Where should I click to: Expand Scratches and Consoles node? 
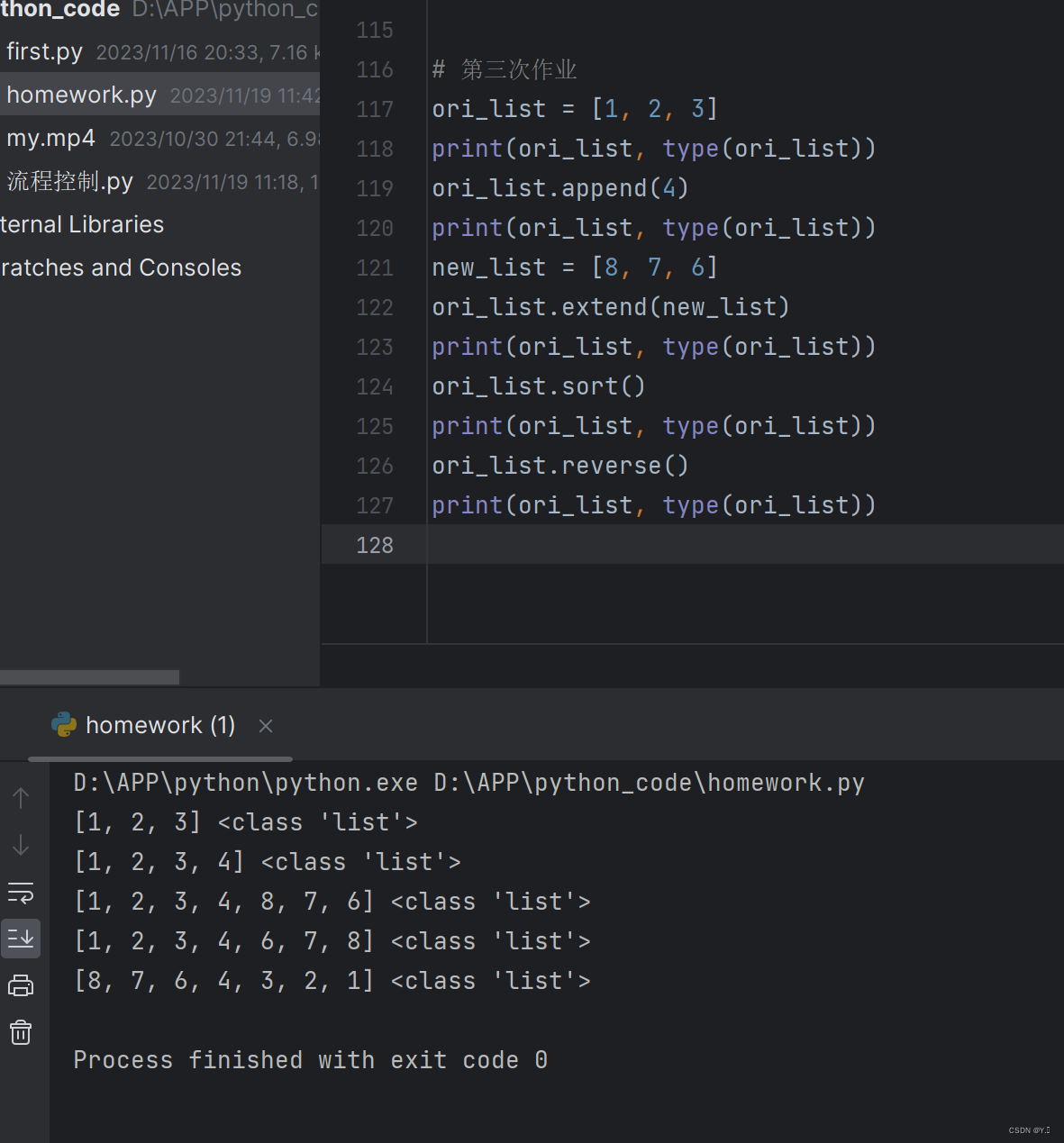pos(121,267)
